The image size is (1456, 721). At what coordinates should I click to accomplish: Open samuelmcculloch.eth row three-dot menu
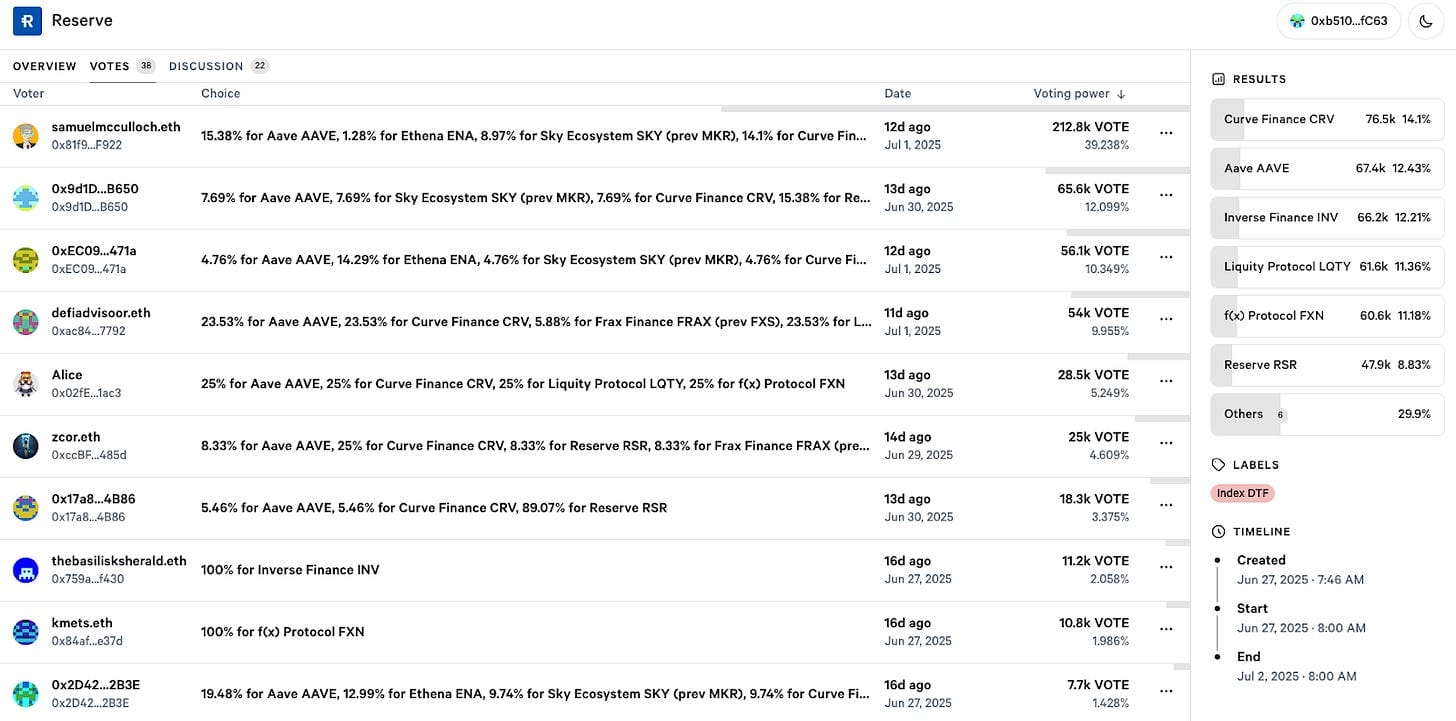[1166, 133]
